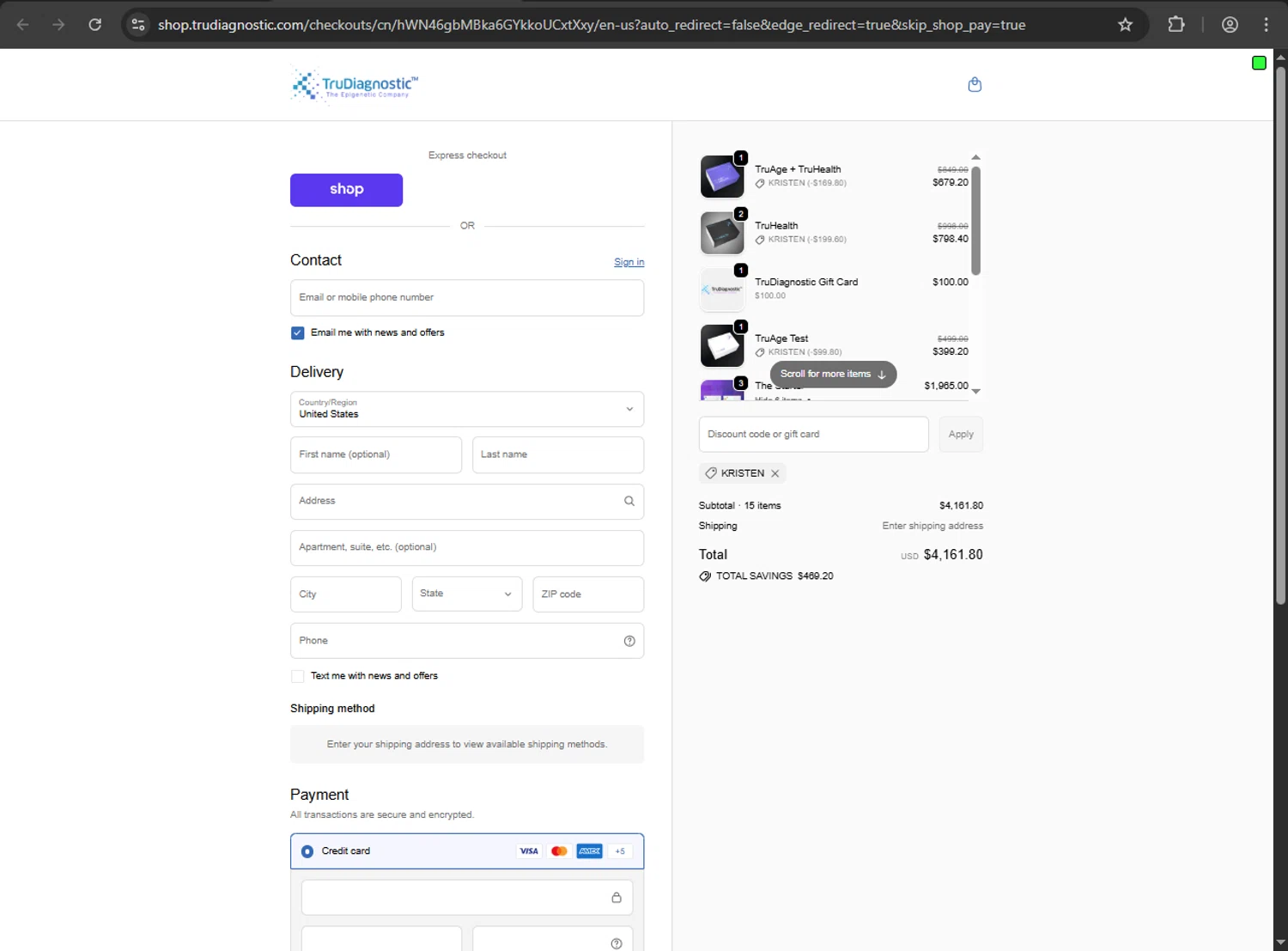Focus the Address input field

467,501
